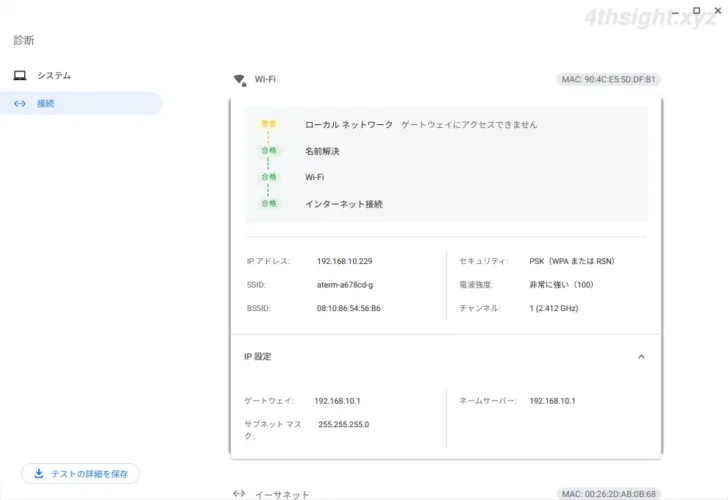This screenshot has height=500, width=728.
Task: Click the 合格 badge for インターネット接続
Action: (269, 203)
